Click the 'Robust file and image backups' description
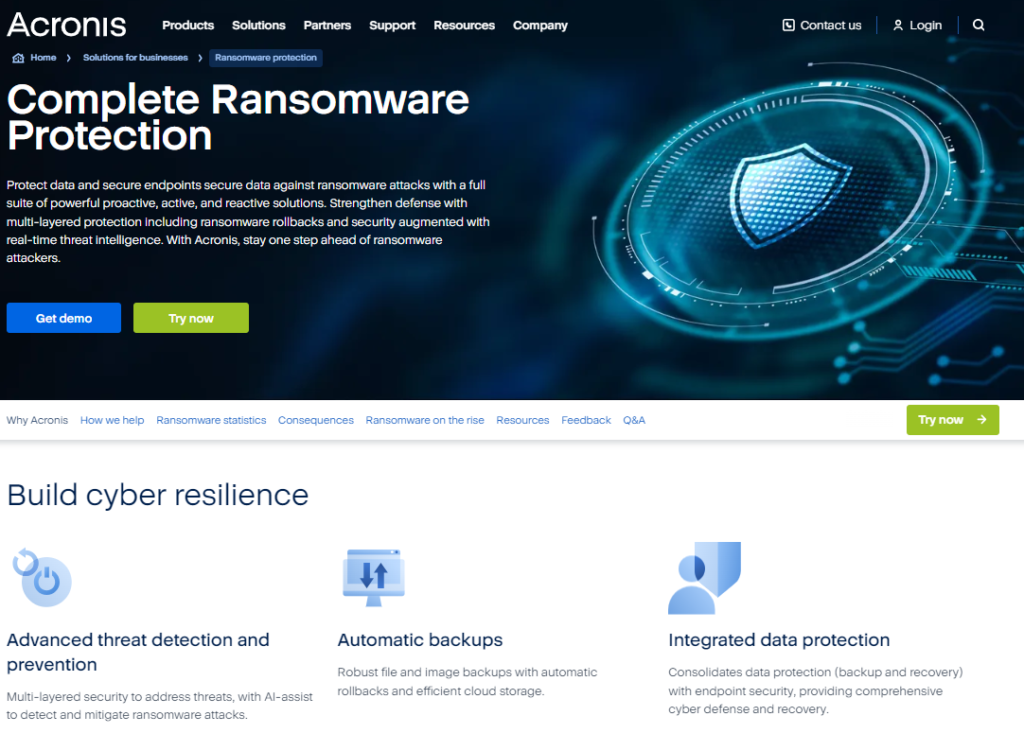Viewport: 1024px width, 751px height. coord(467,681)
